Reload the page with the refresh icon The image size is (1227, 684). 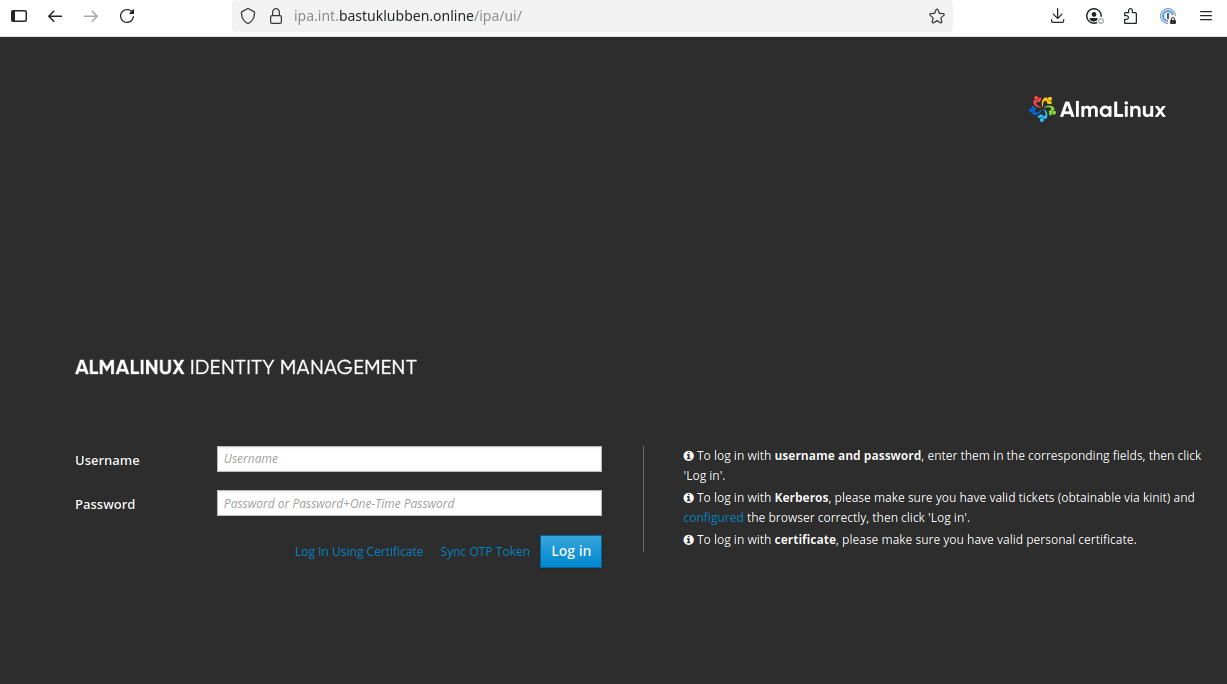[127, 16]
